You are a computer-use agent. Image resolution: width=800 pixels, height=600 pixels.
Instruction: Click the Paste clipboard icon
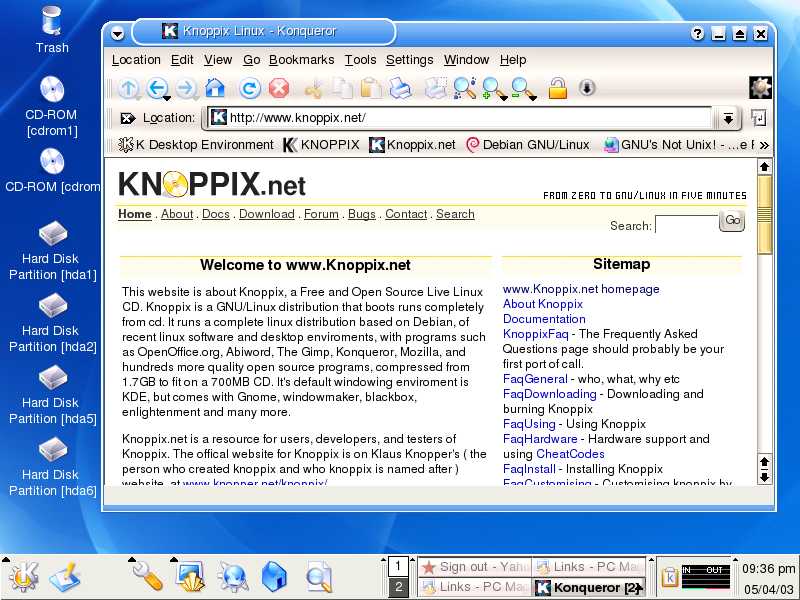(x=371, y=88)
